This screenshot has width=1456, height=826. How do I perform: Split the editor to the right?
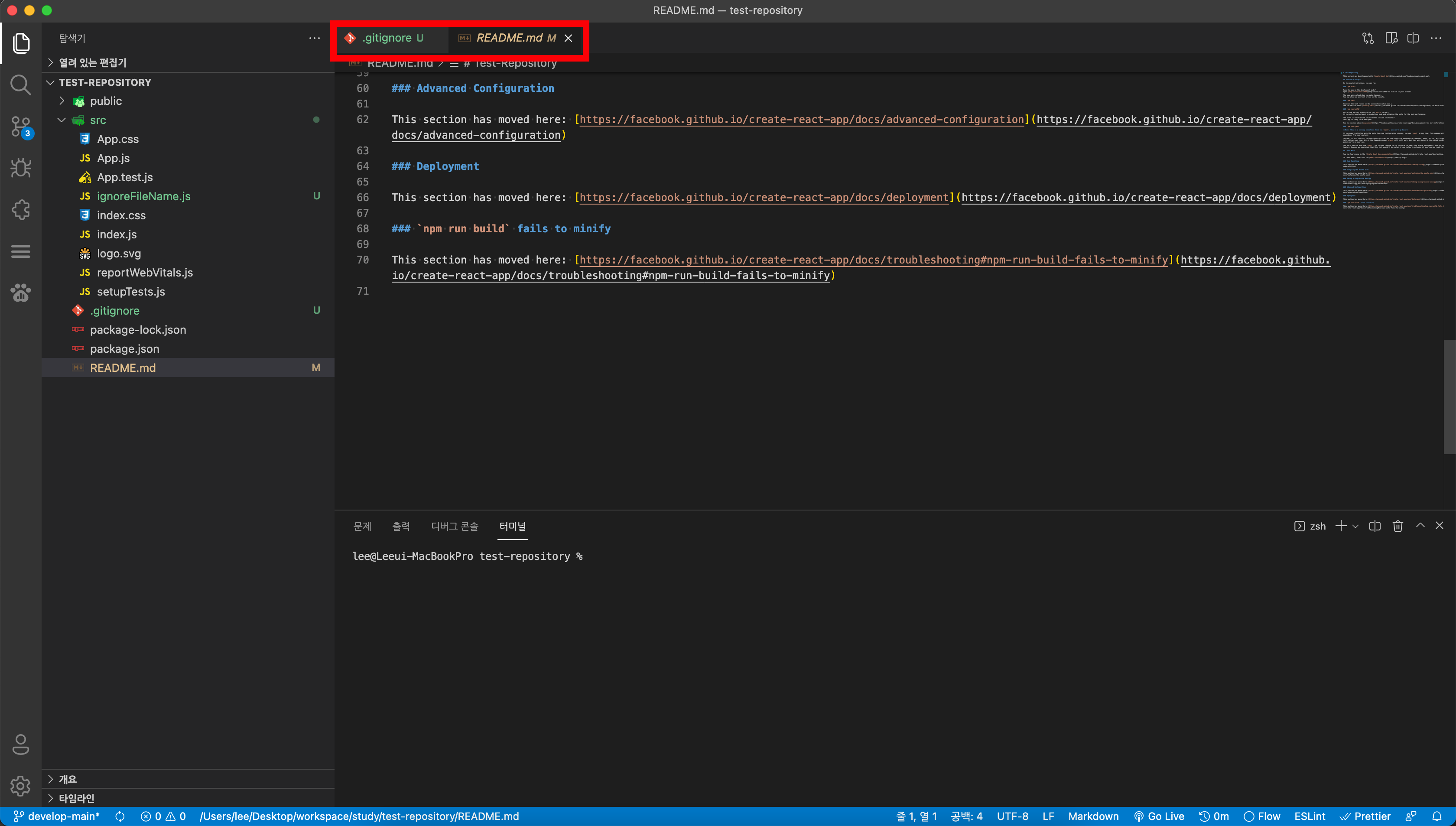[1413, 38]
